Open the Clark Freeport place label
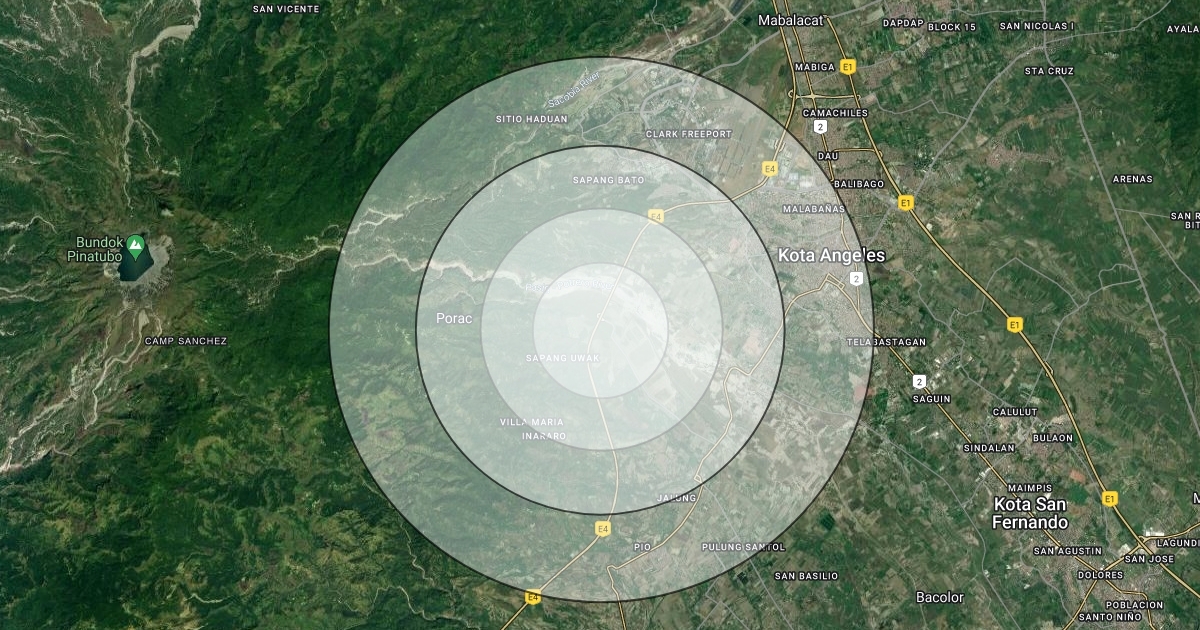1200x630 pixels. [x=689, y=134]
